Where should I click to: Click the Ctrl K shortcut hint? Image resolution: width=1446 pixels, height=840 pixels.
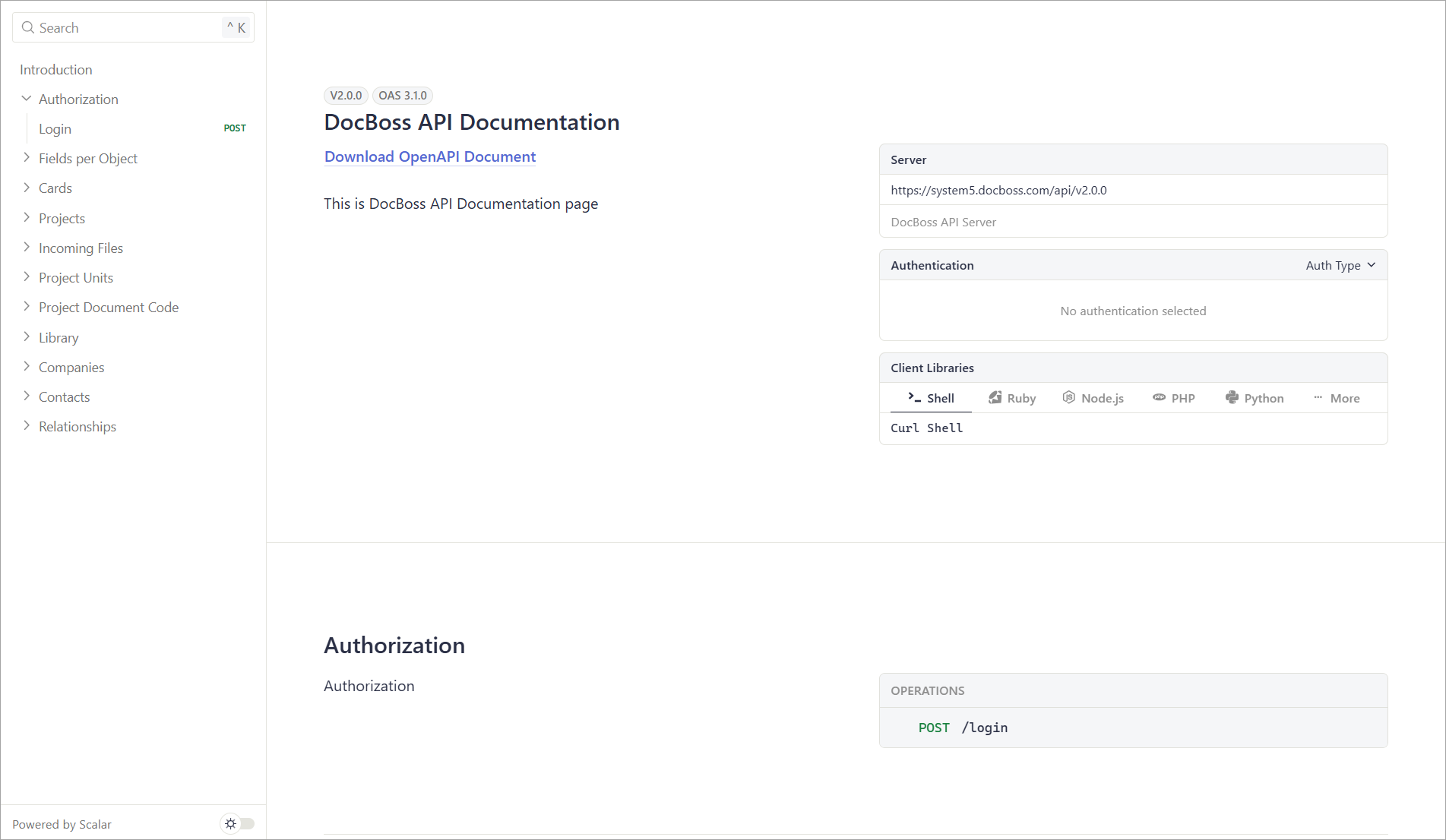pos(236,27)
